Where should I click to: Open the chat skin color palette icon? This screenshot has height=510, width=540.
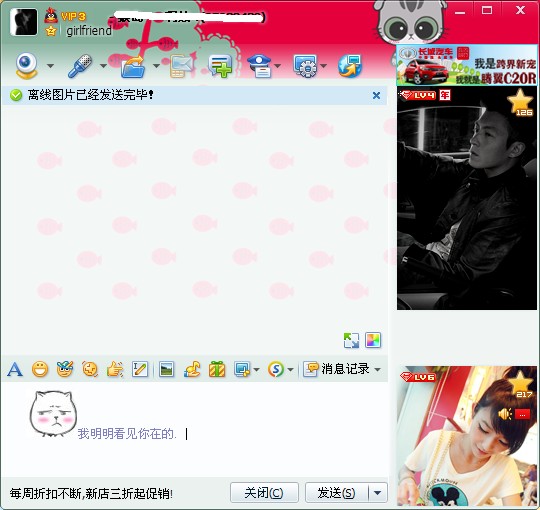[373, 341]
